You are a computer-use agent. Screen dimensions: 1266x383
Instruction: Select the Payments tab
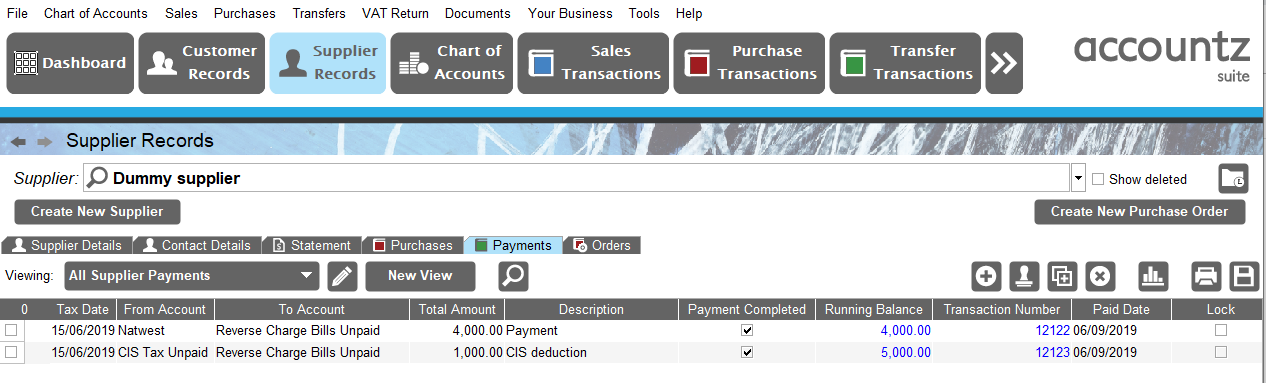pos(513,245)
